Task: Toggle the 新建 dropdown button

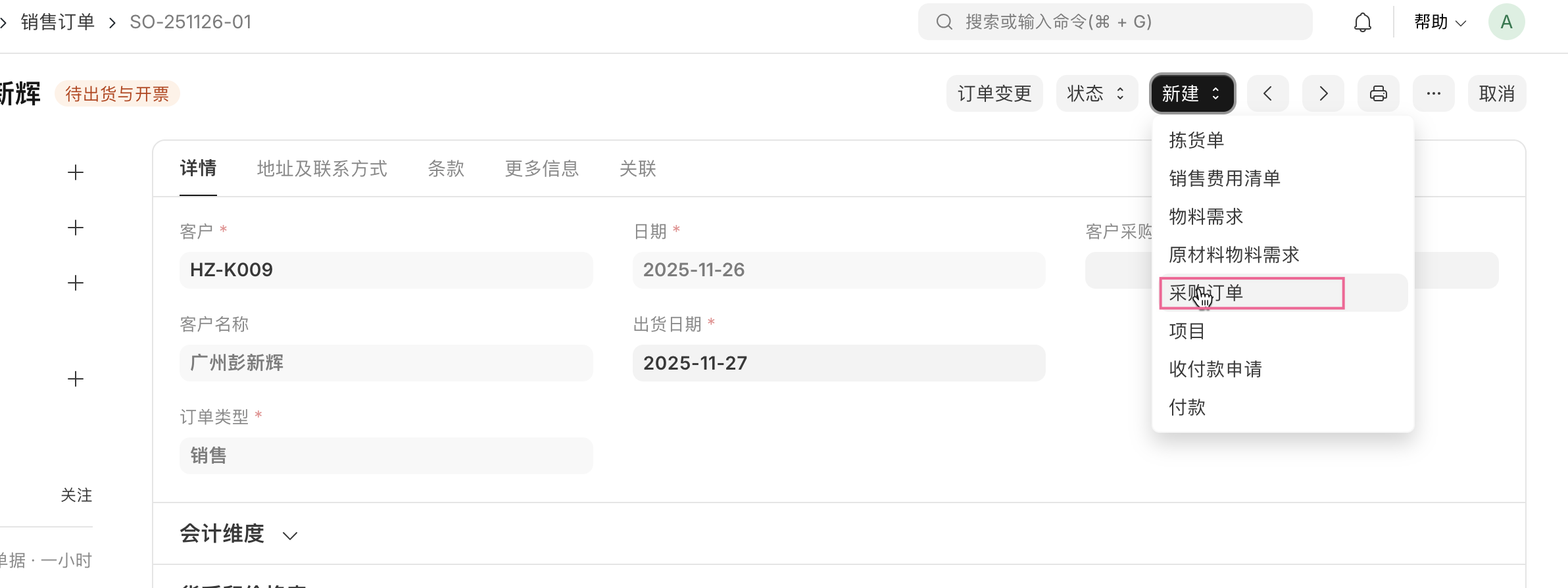Action: click(x=1192, y=93)
